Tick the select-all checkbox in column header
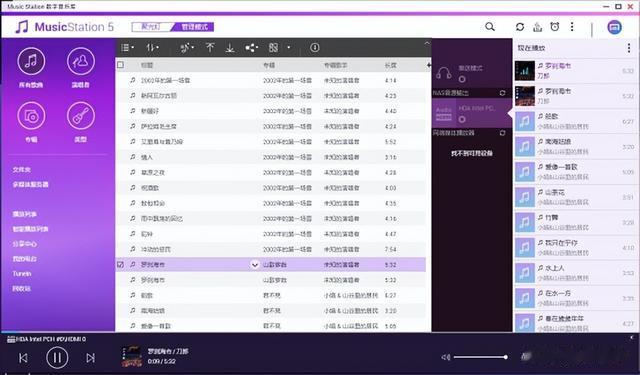640x375 pixels. click(x=120, y=65)
